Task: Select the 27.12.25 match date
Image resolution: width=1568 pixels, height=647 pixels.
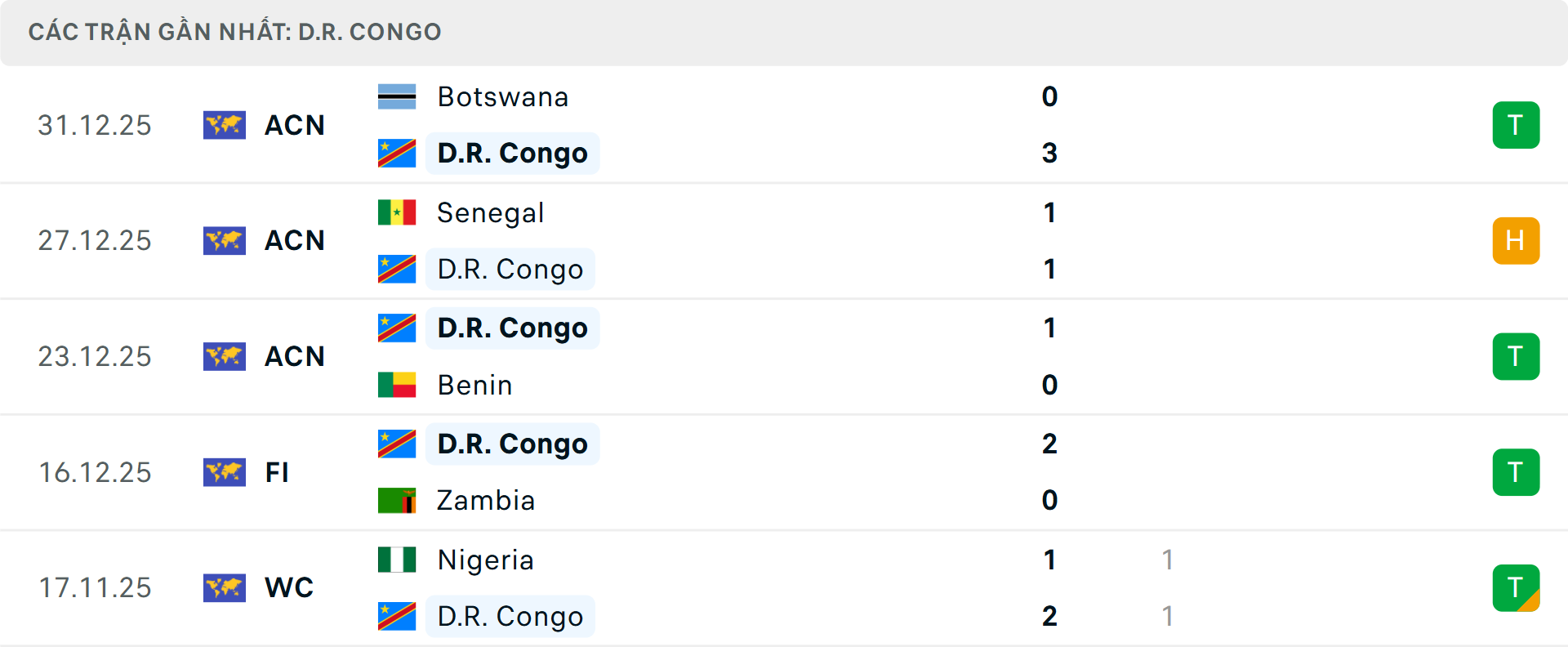Action: (x=95, y=241)
